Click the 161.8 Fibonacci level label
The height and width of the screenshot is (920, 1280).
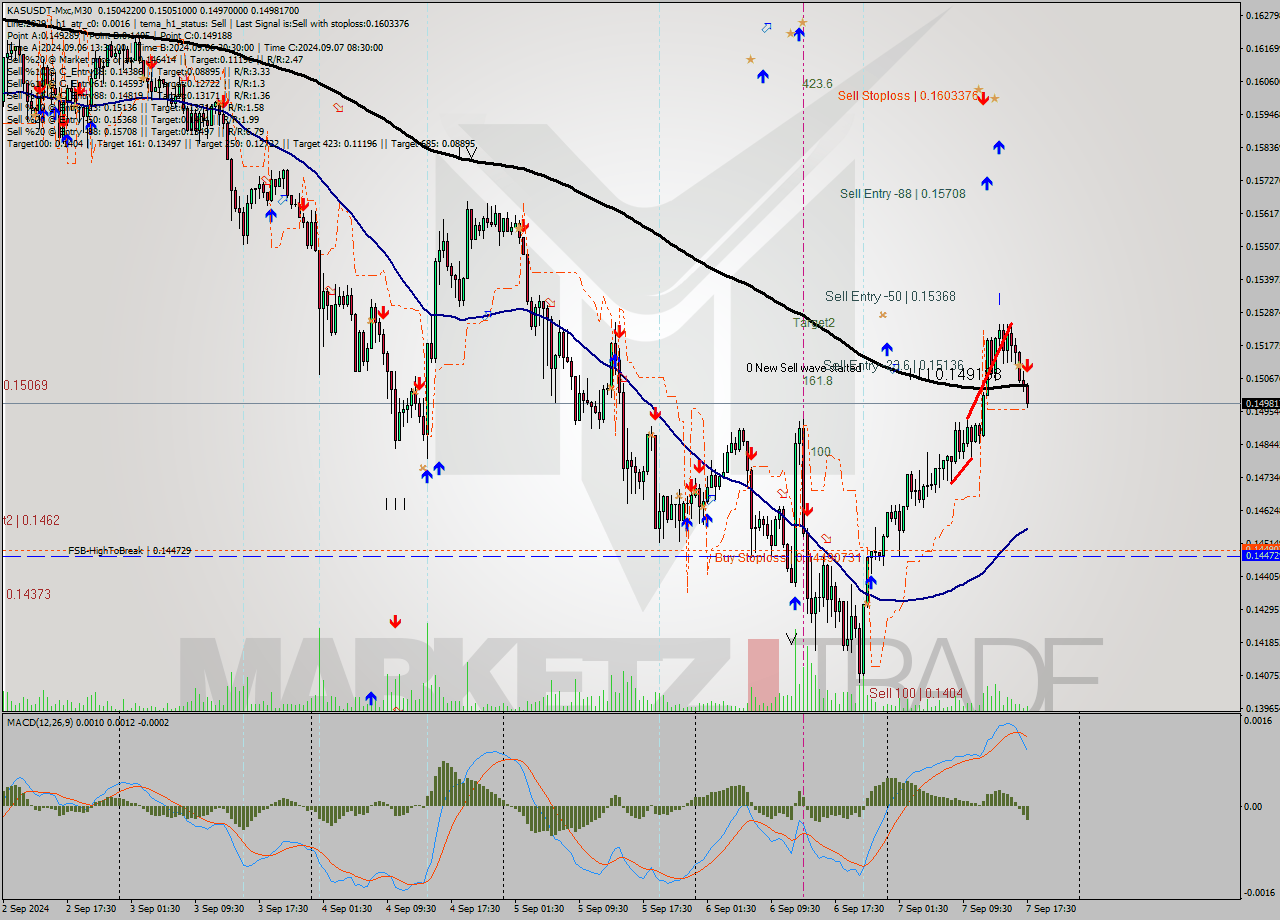pos(817,381)
